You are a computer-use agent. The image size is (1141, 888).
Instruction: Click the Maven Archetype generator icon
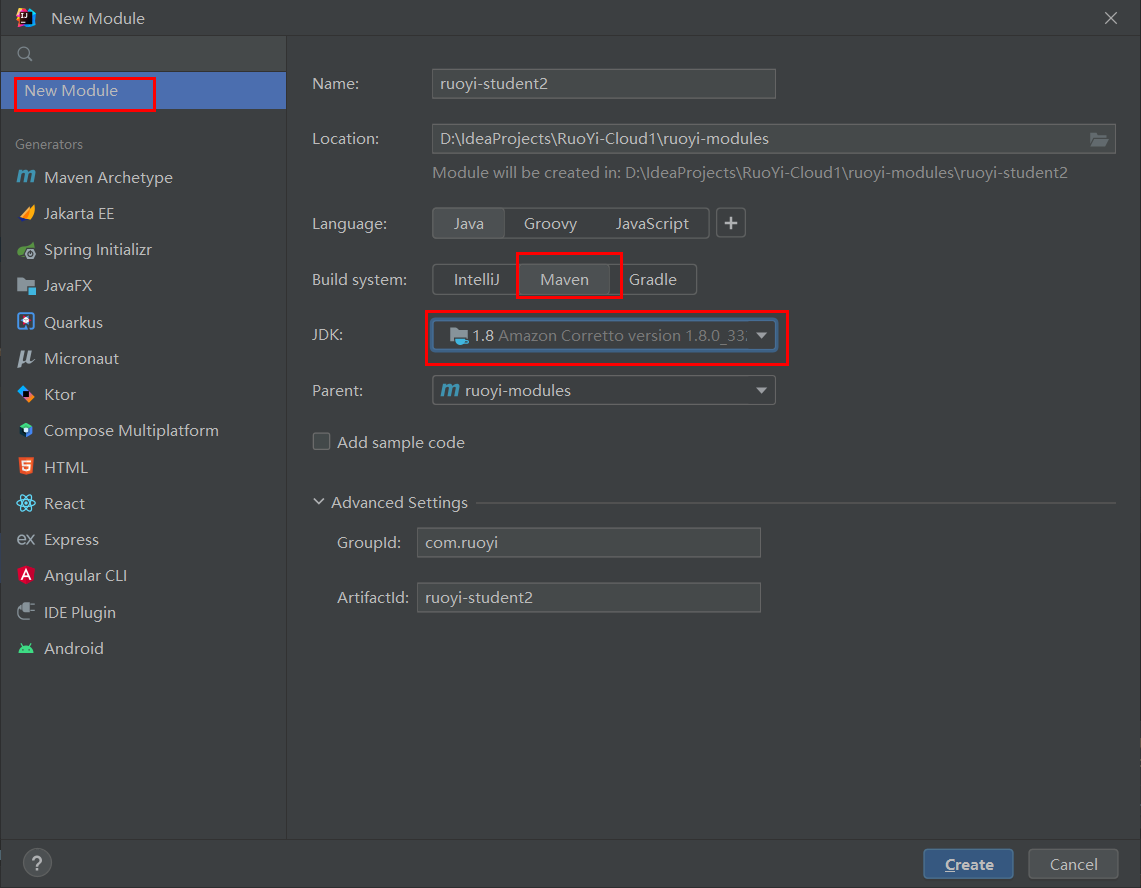coord(26,177)
